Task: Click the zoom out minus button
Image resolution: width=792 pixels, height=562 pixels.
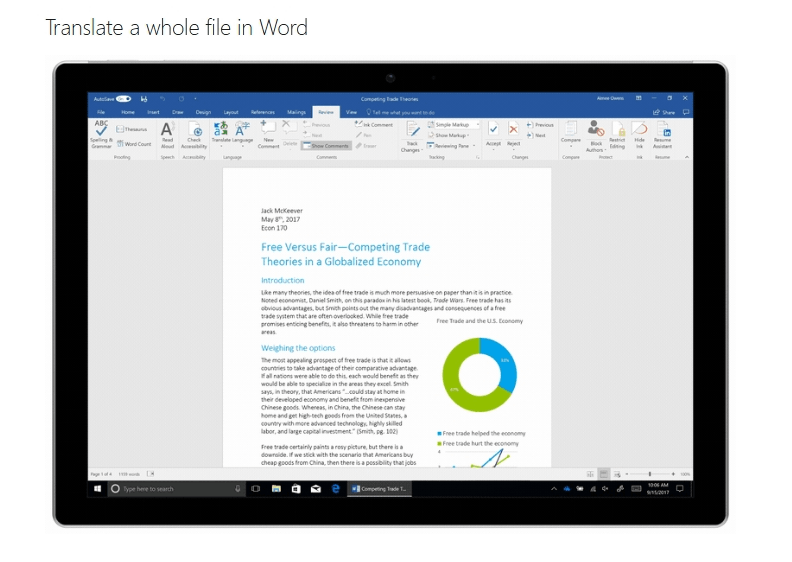Action: [627, 474]
